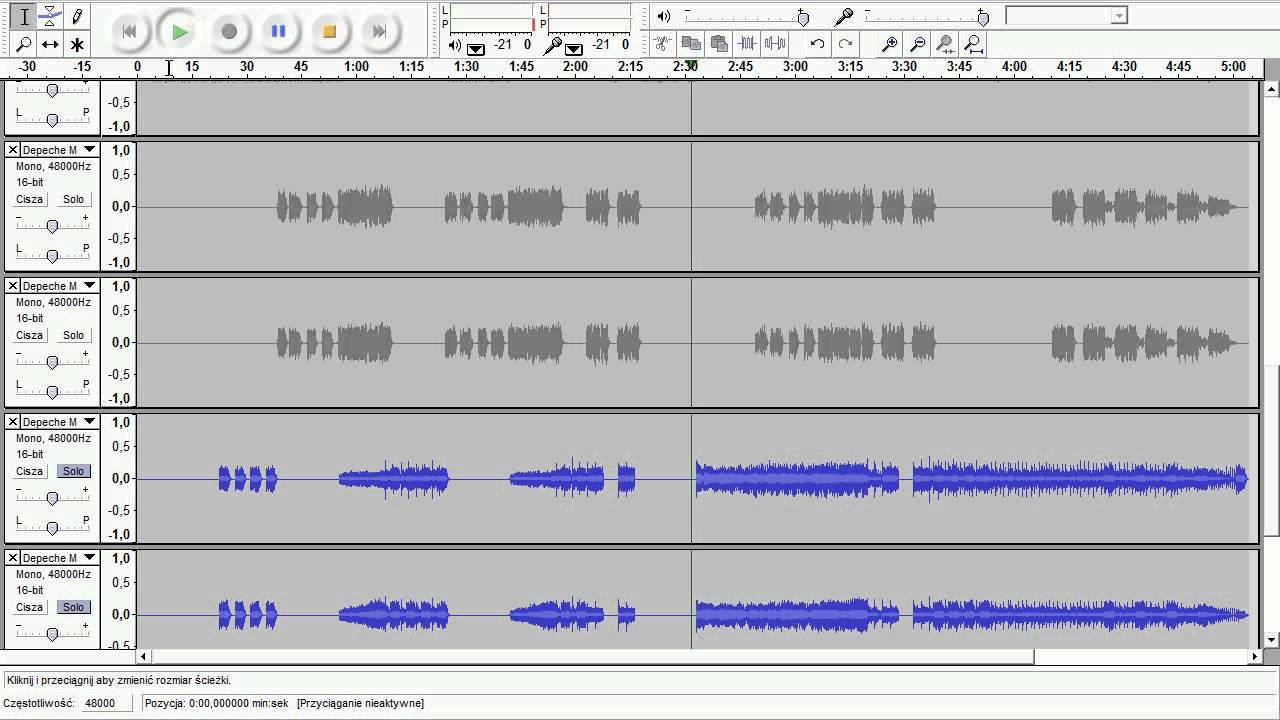Stop playback with the yellow Stop button
The image size is (1280, 720).
click(329, 31)
